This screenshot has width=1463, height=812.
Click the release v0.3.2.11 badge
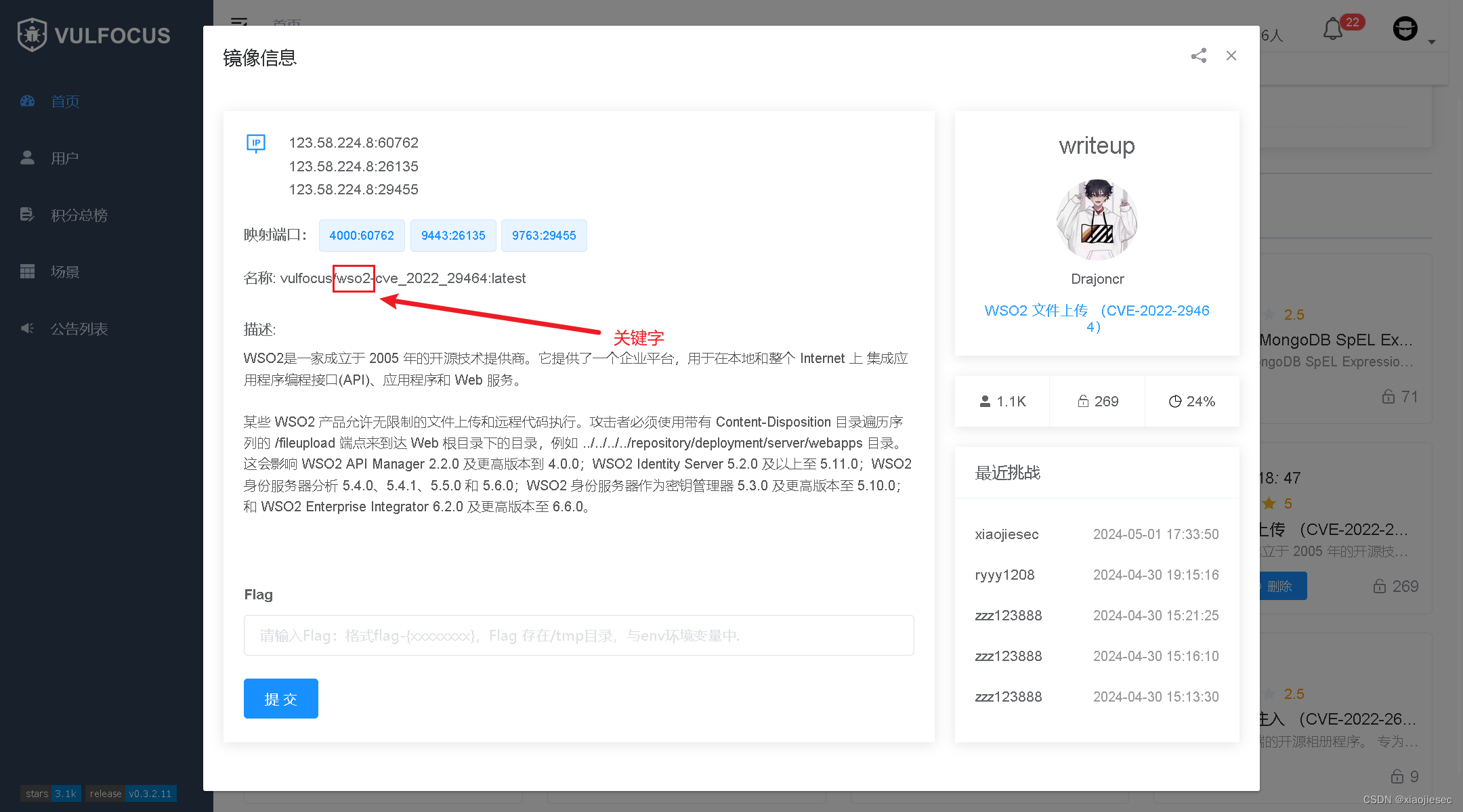pyautogui.click(x=131, y=793)
